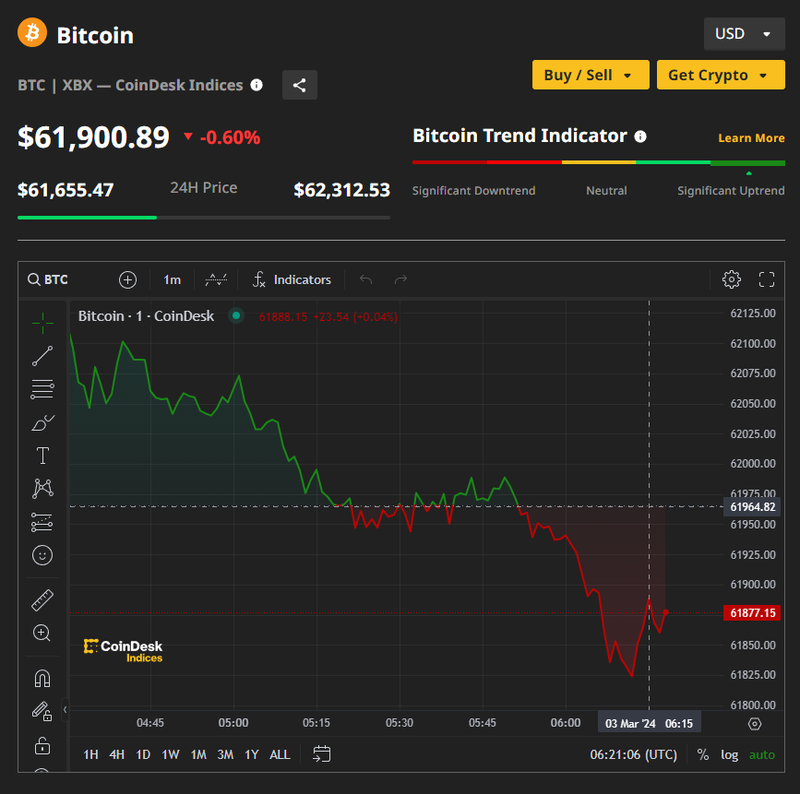Toggle auto scale on chart
Image resolution: width=800 pixels, height=794 pixels.
coord(762,754)
